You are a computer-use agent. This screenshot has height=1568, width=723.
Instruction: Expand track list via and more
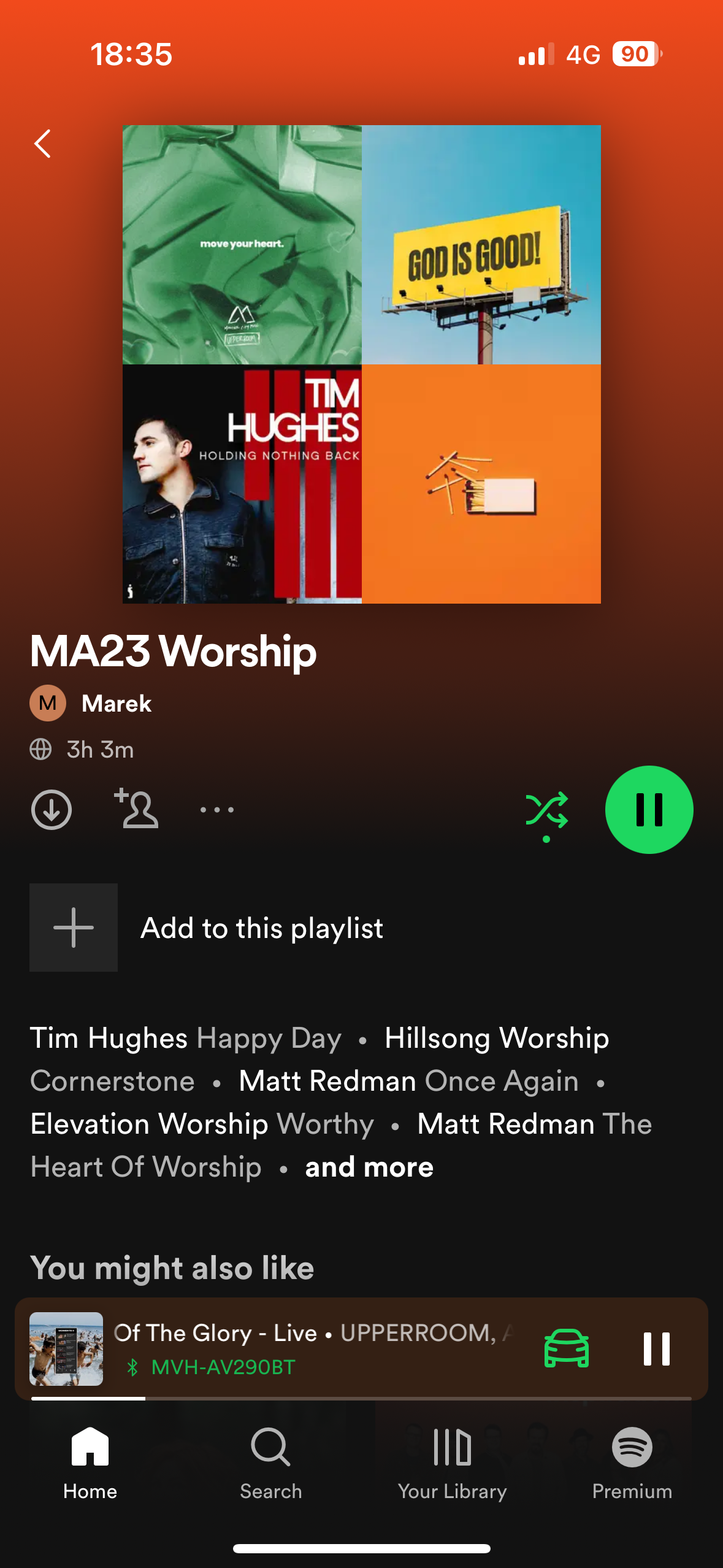click(369, 1167)
